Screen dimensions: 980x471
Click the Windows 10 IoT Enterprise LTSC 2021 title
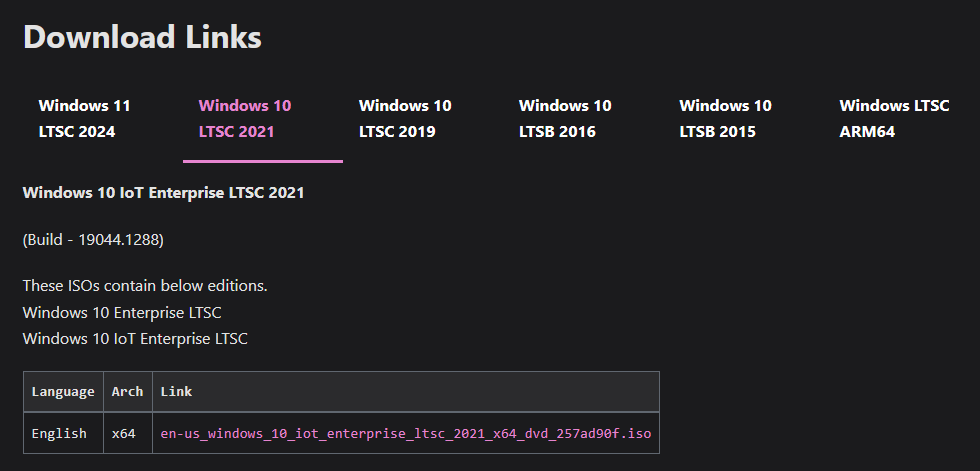163,192
